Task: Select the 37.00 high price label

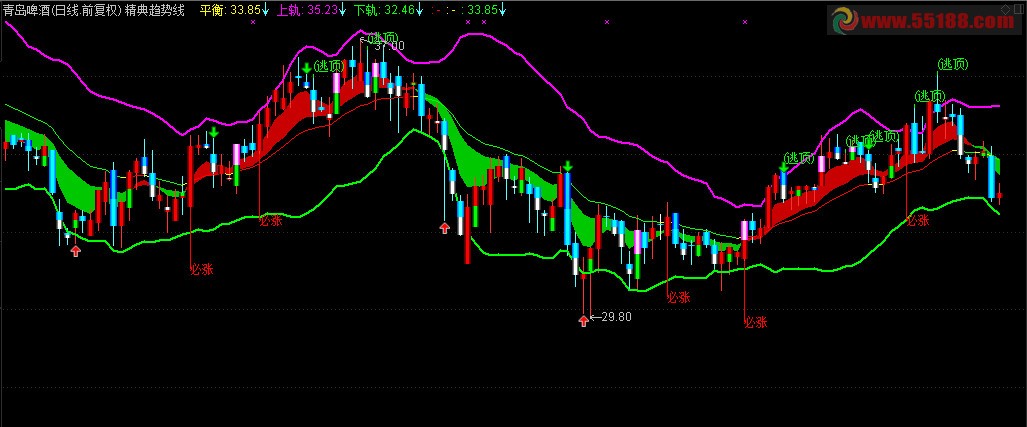Action: click(390, 46)
